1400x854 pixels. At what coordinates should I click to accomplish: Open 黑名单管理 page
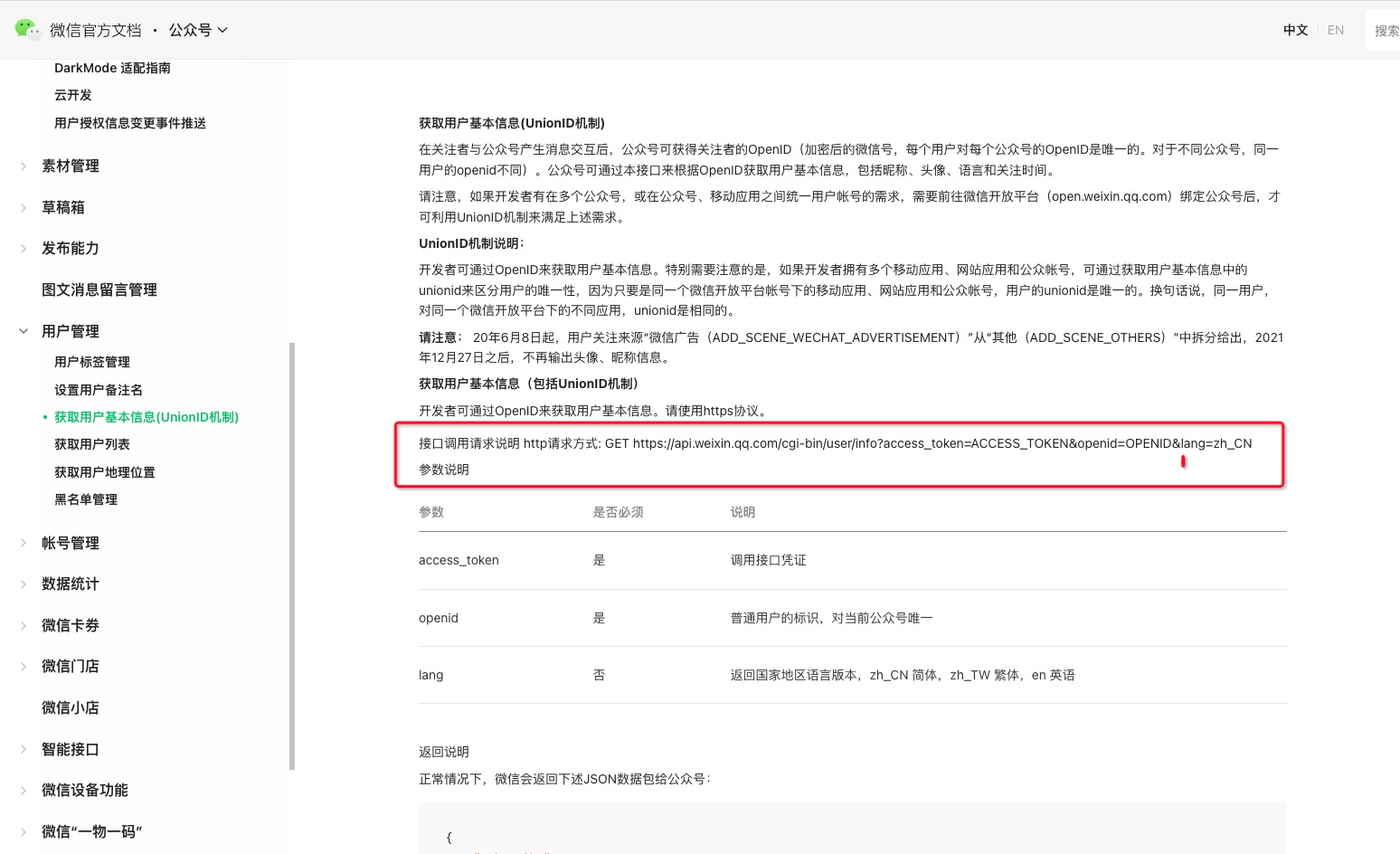86,499
